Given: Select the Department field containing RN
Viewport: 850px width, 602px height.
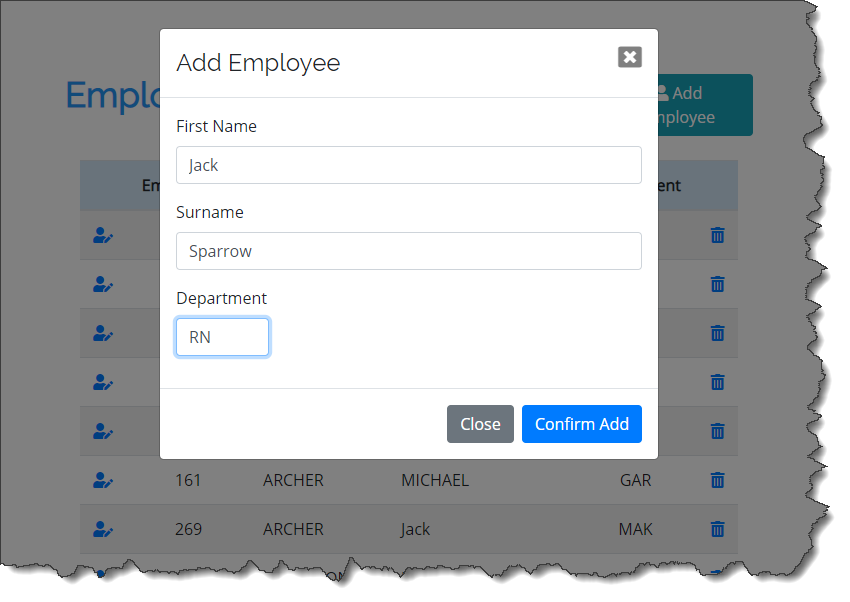Looking at the screenshot, I should [x=222, y=337].
